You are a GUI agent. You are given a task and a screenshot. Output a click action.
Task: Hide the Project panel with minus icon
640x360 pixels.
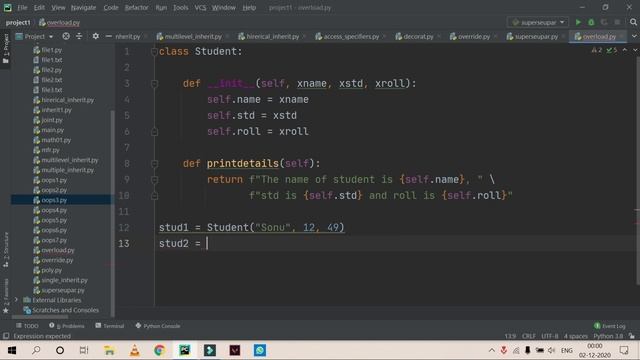coord(109,36)
